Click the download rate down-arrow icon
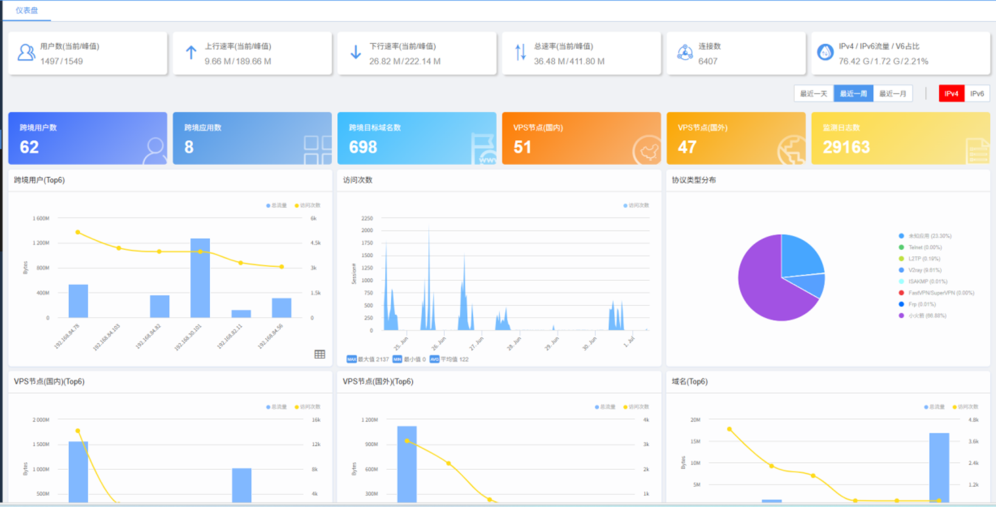 355,53
